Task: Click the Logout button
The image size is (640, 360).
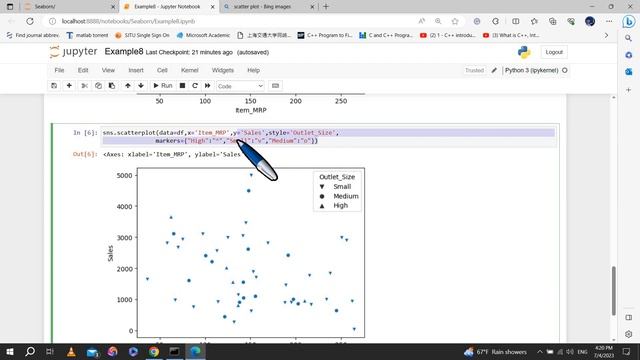Action: pos(554,52)
